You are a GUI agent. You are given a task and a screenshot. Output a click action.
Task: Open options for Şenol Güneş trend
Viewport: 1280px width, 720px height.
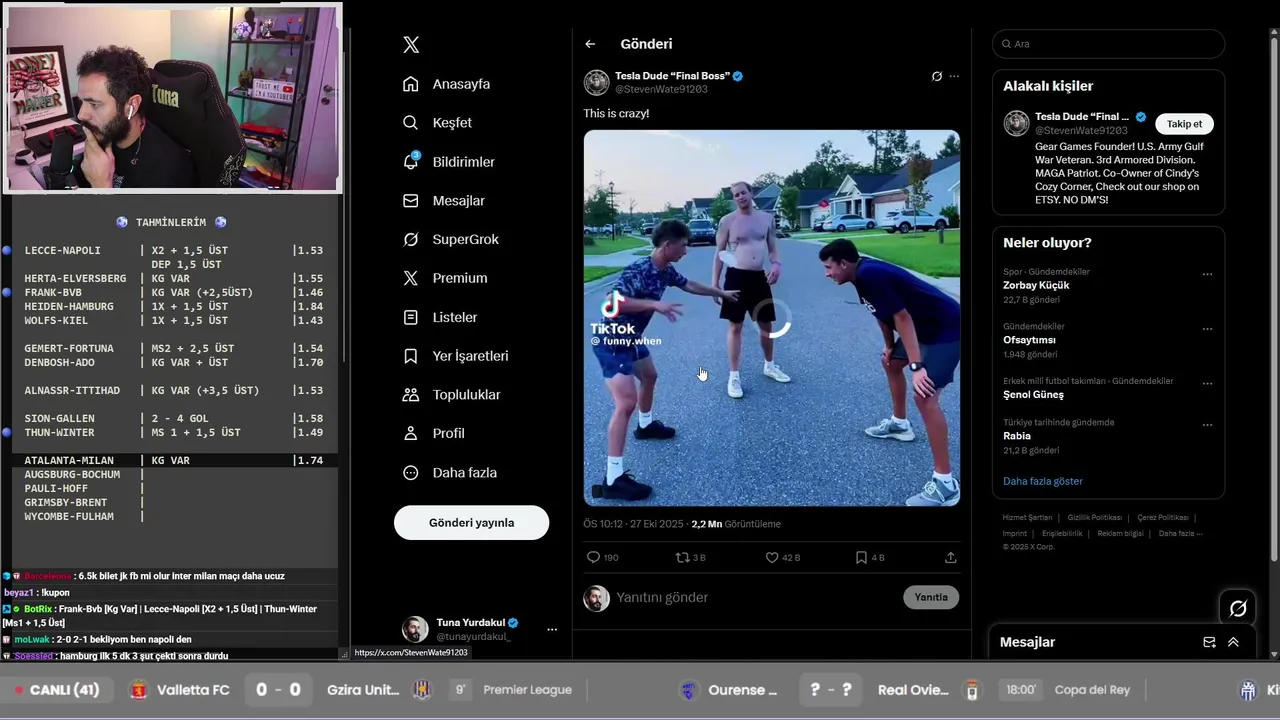tap(1207, 383)
